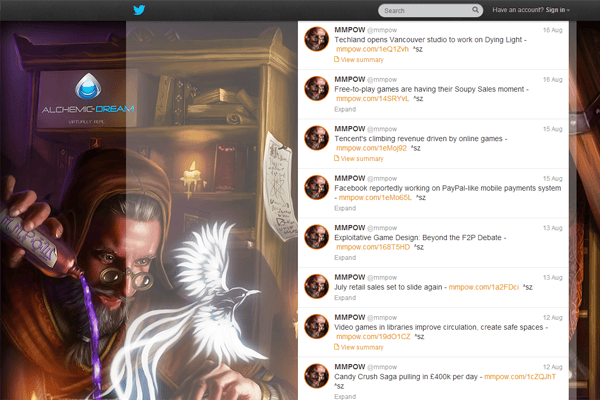Click avatar on Candy Crush Saga tweet

click(x=316, y=376)
